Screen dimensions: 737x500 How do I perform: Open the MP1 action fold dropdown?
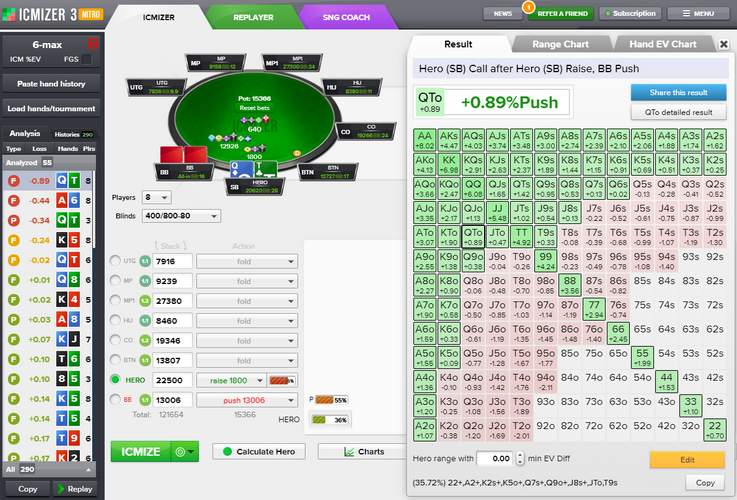[247, 301]
